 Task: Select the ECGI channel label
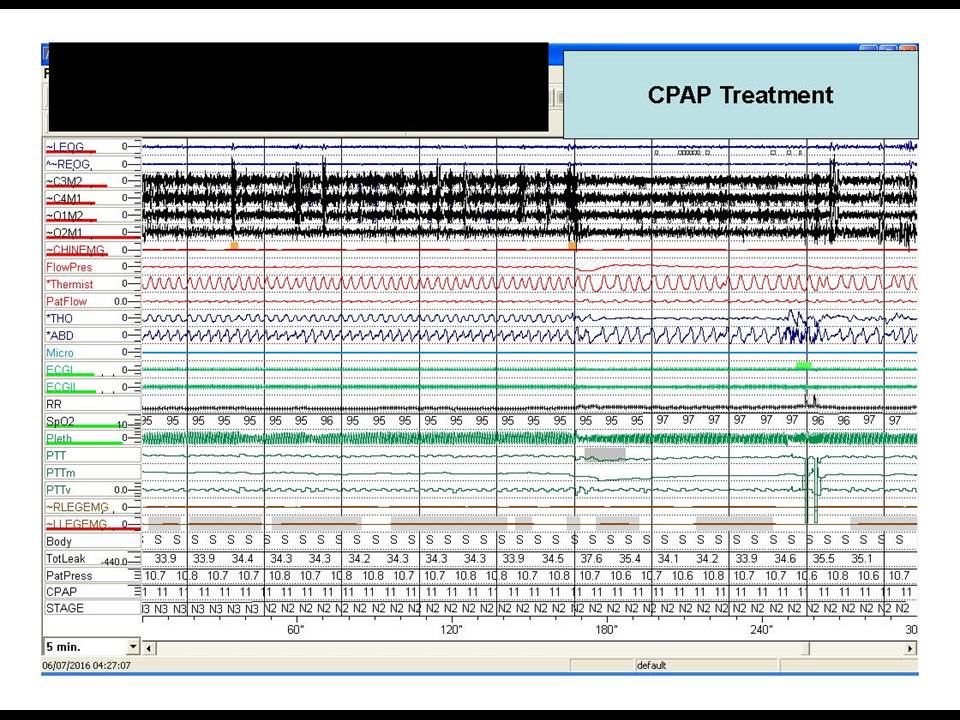pos(59,370)
